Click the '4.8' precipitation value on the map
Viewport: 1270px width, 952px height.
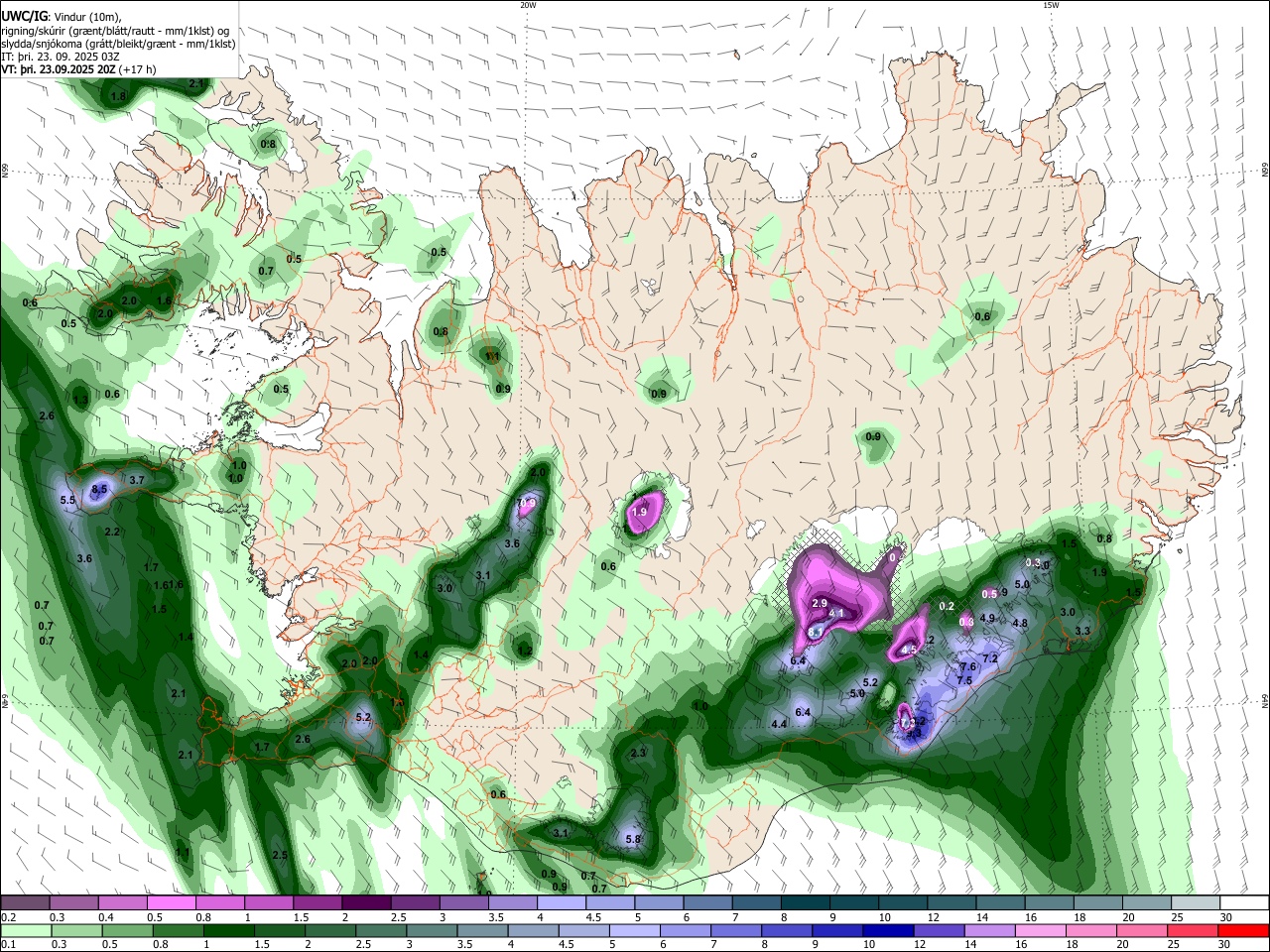click(1019, 624)
